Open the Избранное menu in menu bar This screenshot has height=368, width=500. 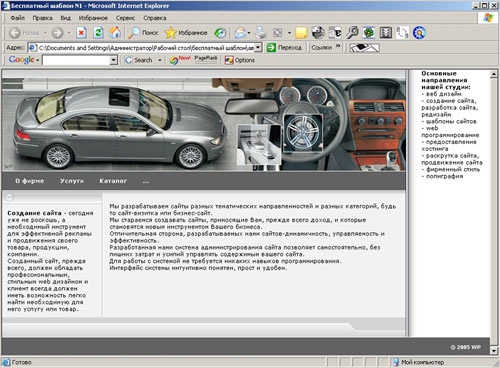point(93,18)
